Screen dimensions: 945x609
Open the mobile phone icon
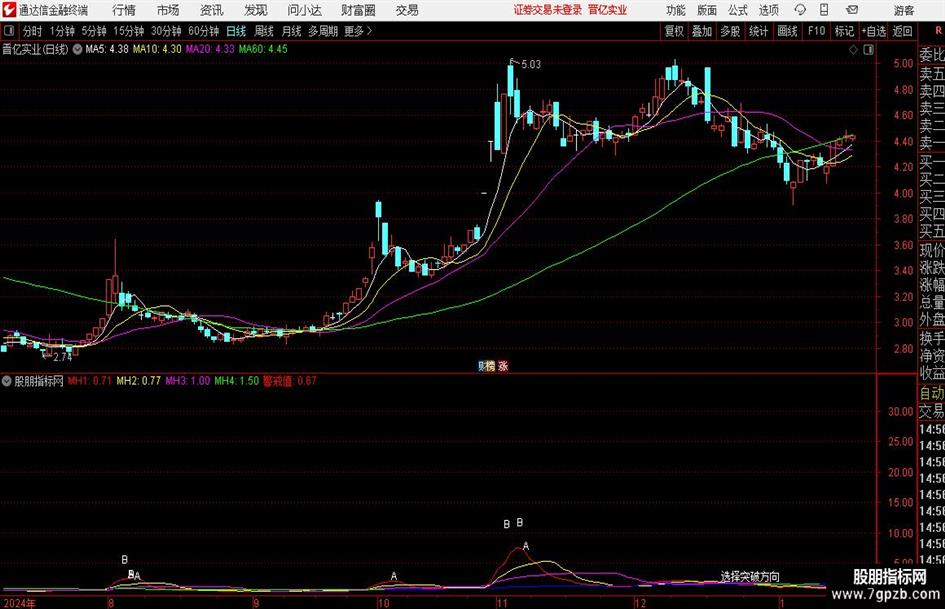[x=824, y=10]
